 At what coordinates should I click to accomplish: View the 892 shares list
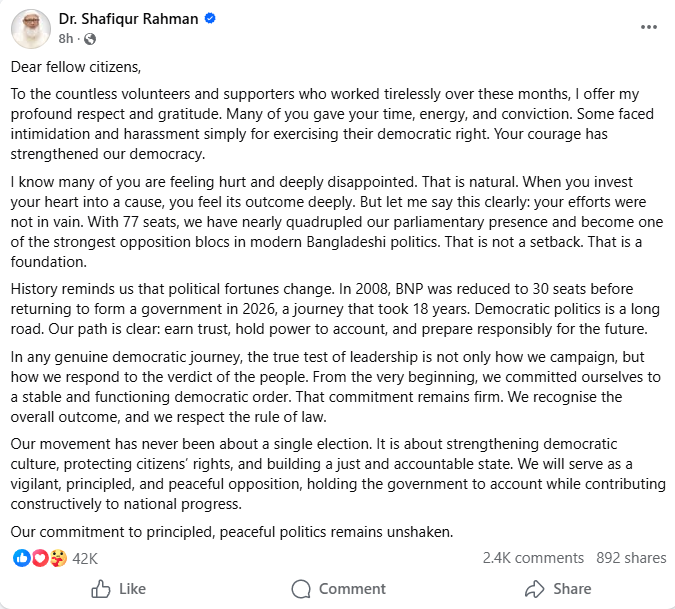point(630,558)
